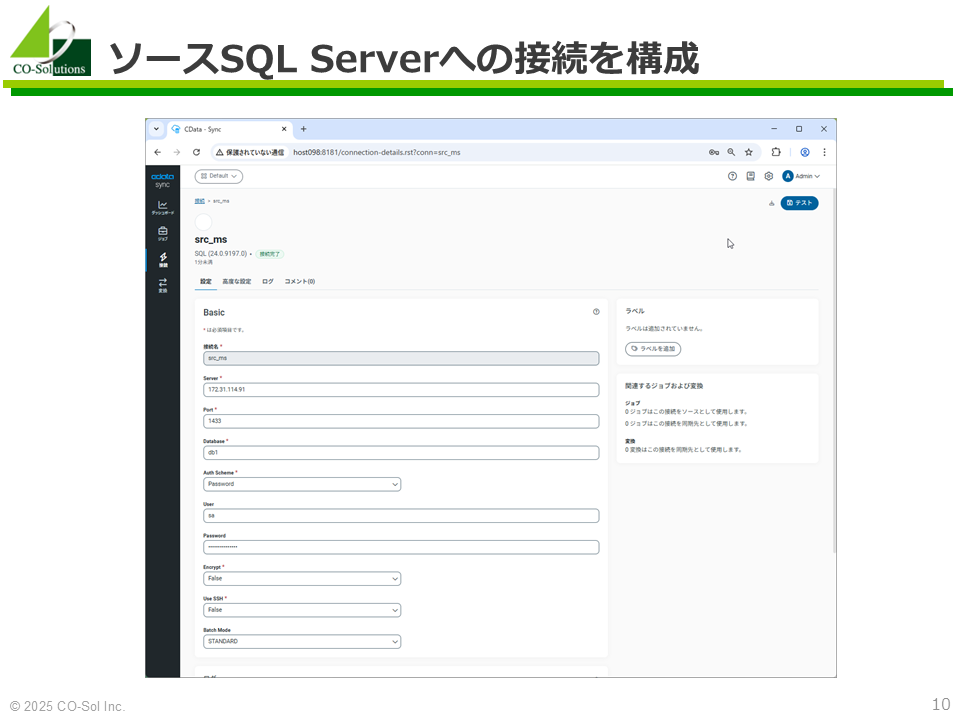
Task: Open the Batch Mode dropdown
Action: 302,642
